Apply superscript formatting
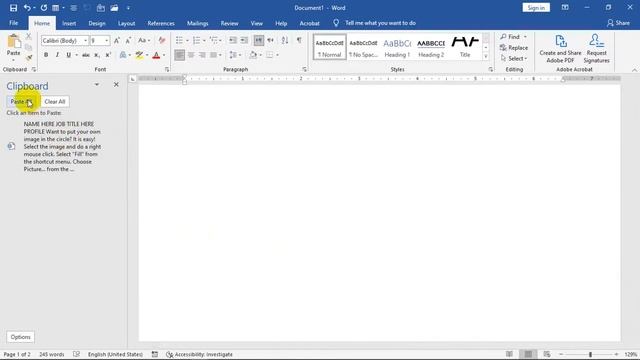The width and height of the screenshot is (640, 360). click(108, 55)
